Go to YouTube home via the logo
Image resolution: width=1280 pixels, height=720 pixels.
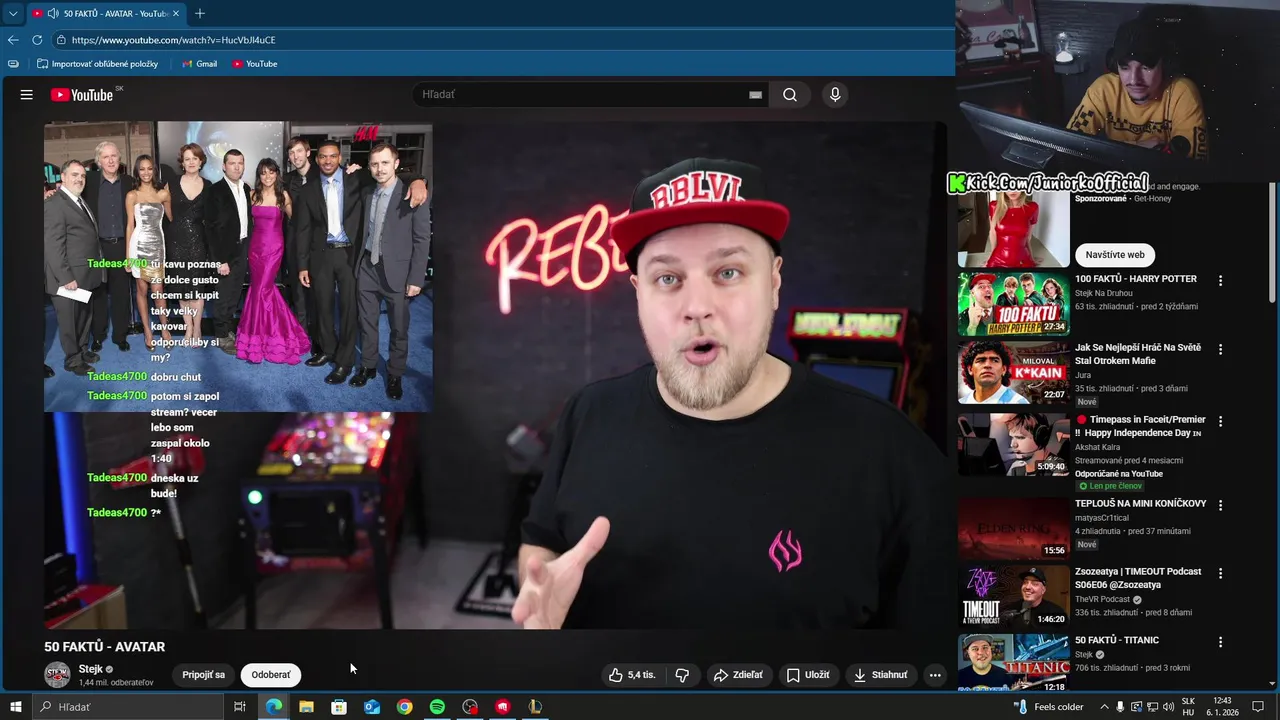[x=82, y=95]
